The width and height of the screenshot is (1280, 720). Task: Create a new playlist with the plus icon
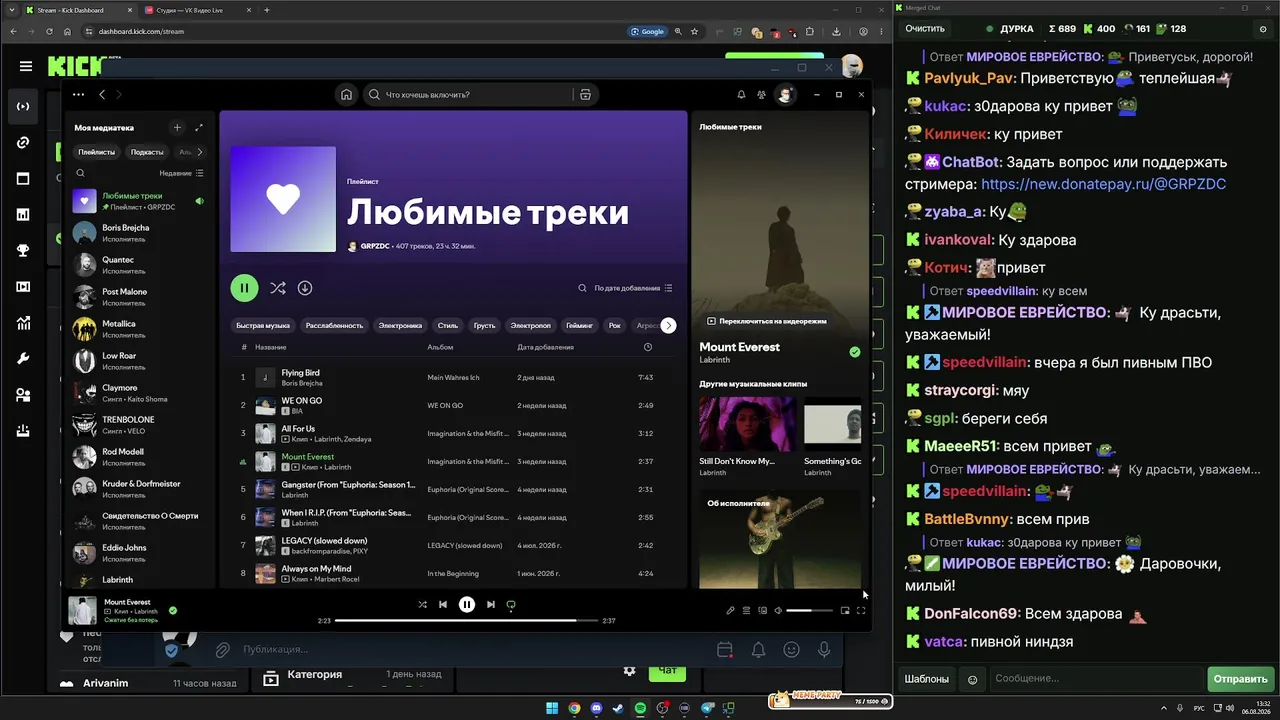[177, 128]
